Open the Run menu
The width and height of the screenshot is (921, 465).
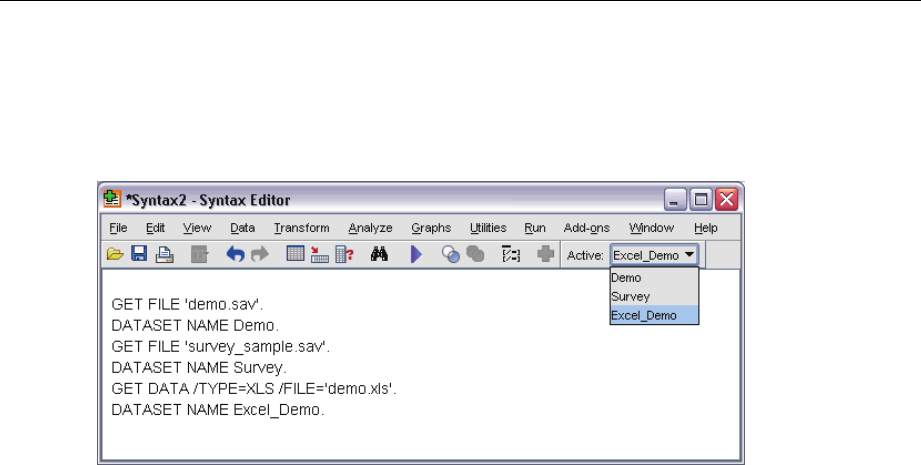(535, 228)
